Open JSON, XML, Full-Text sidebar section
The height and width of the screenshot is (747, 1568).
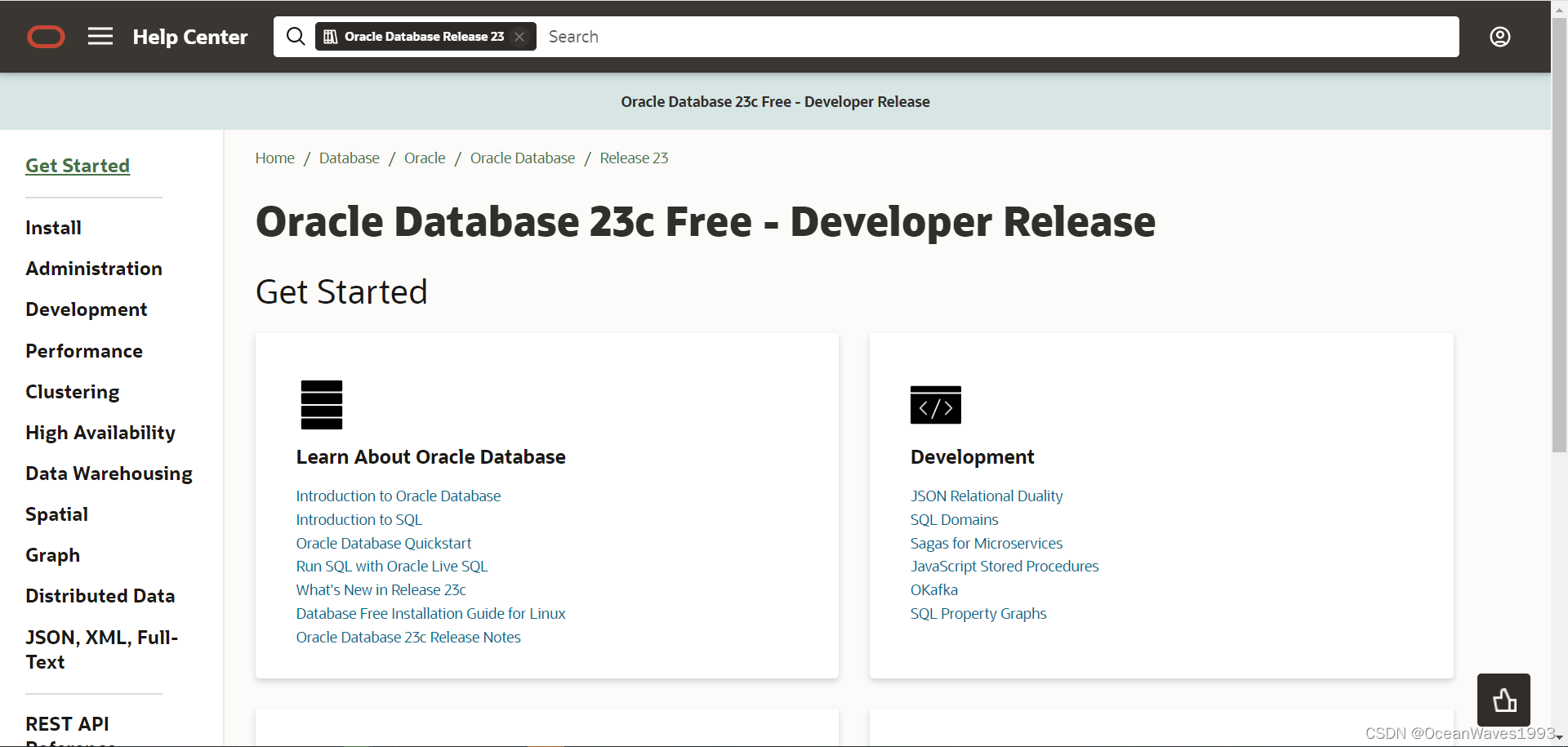click(101, 650)
